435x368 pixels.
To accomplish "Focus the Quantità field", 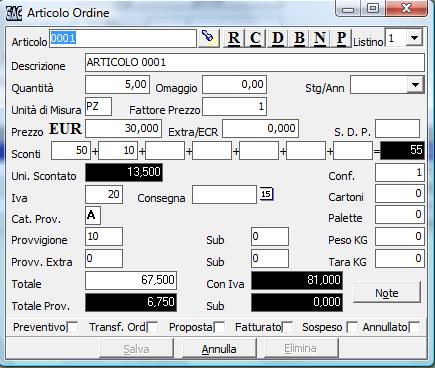I will click(117, 84).
